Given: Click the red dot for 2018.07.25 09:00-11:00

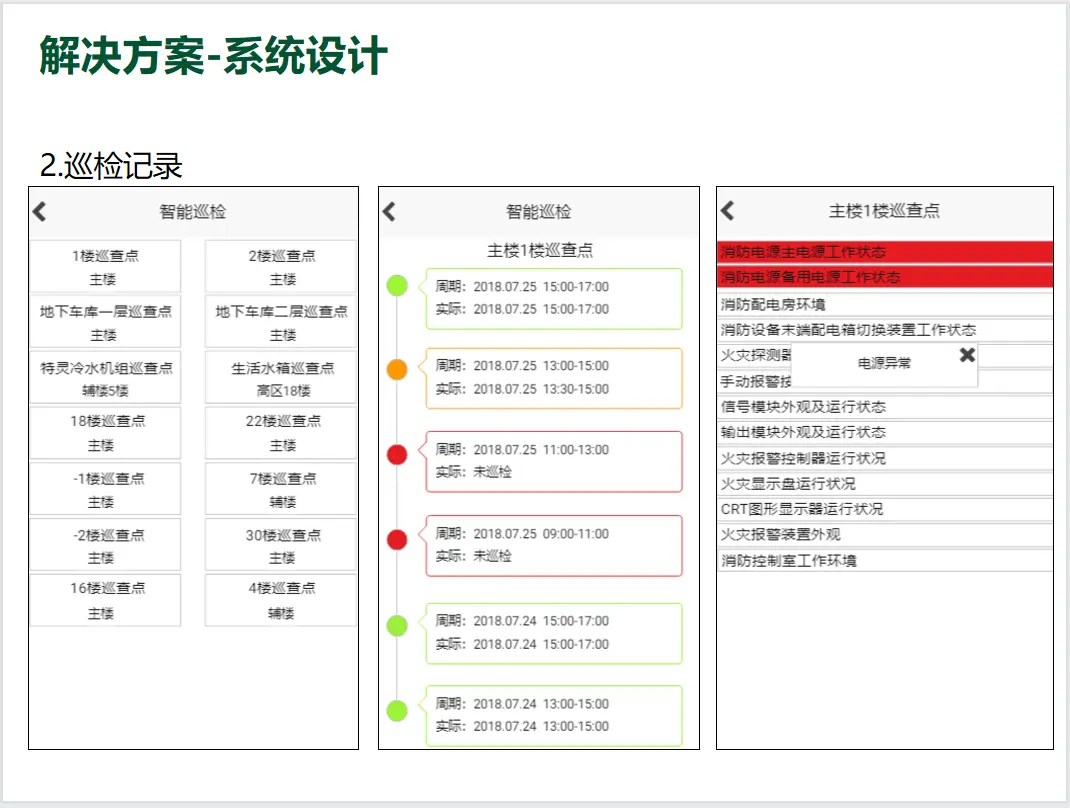Looking at the screenshot, I should point(397,539).
